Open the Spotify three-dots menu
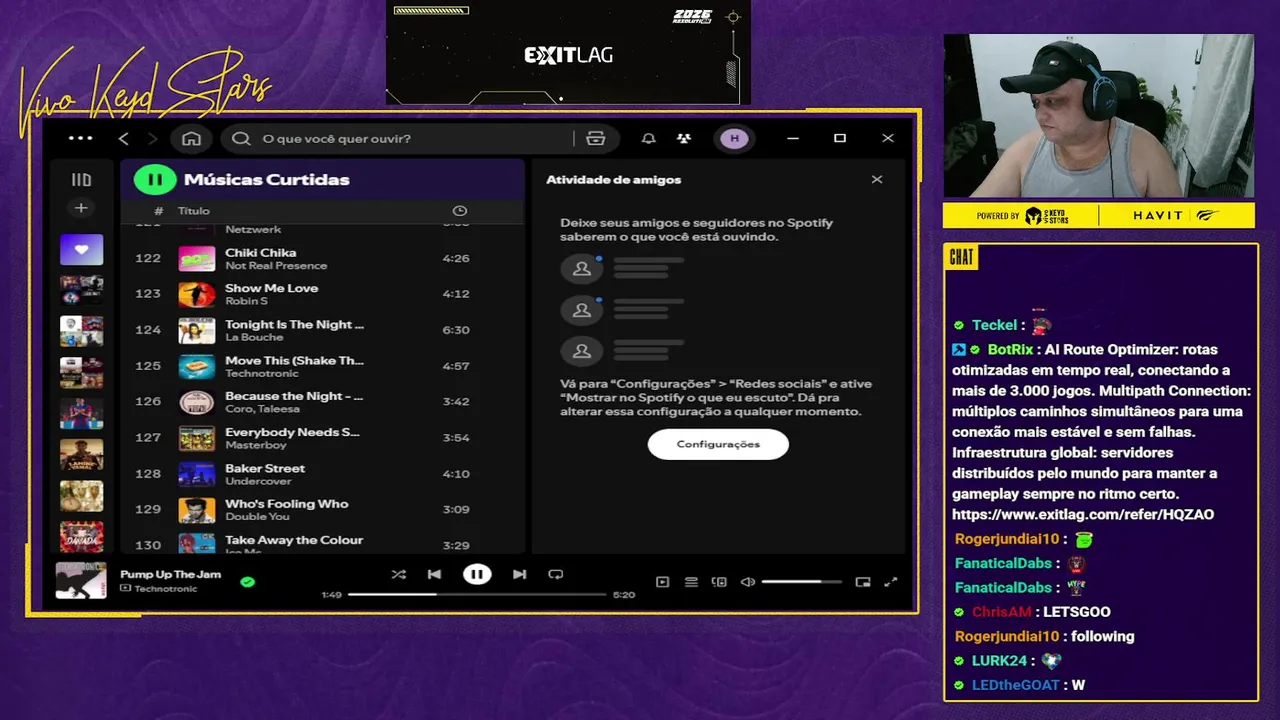 (x=80, y=138)
